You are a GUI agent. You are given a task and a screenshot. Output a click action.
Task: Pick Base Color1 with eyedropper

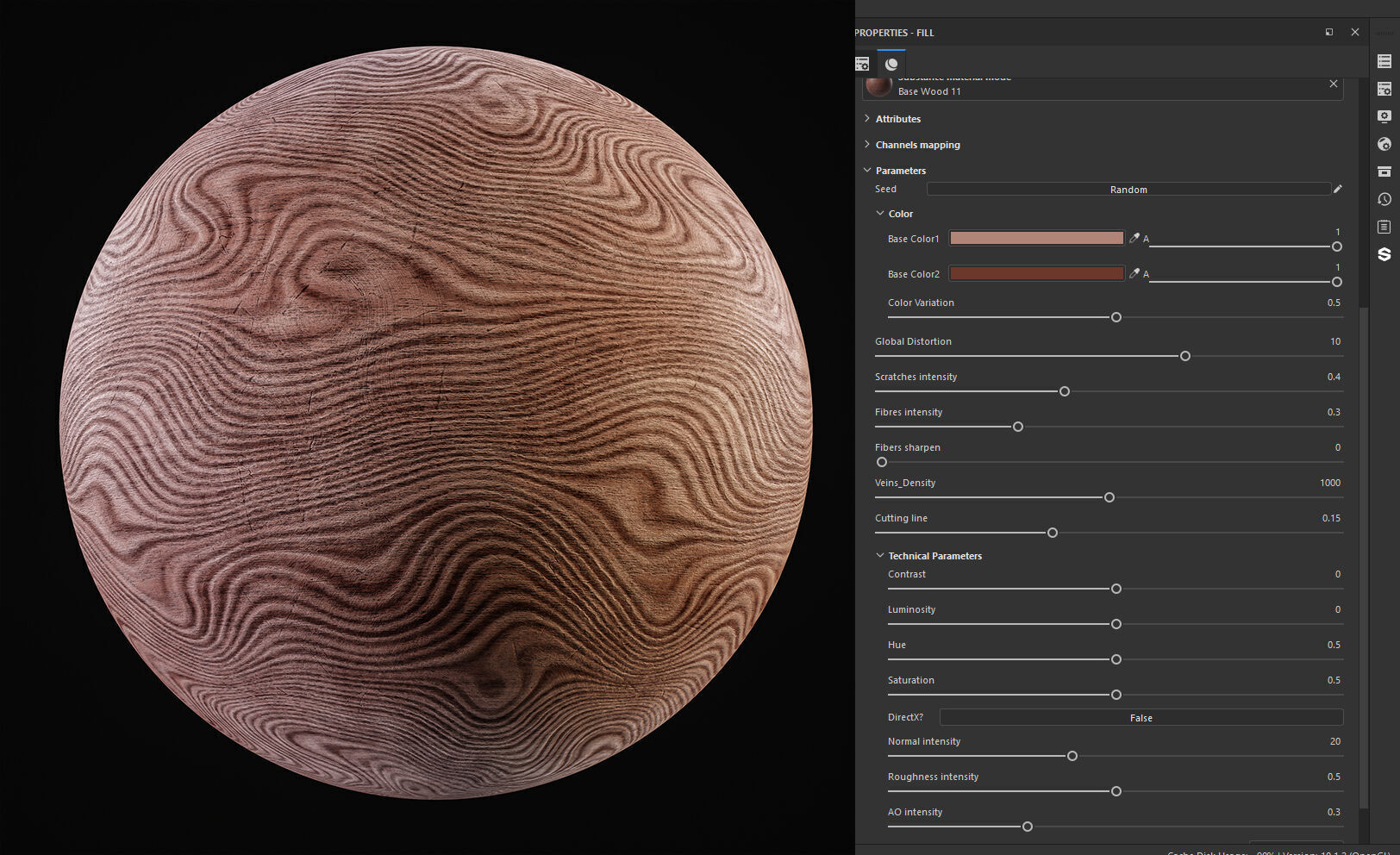click(x=1134, y=238)
